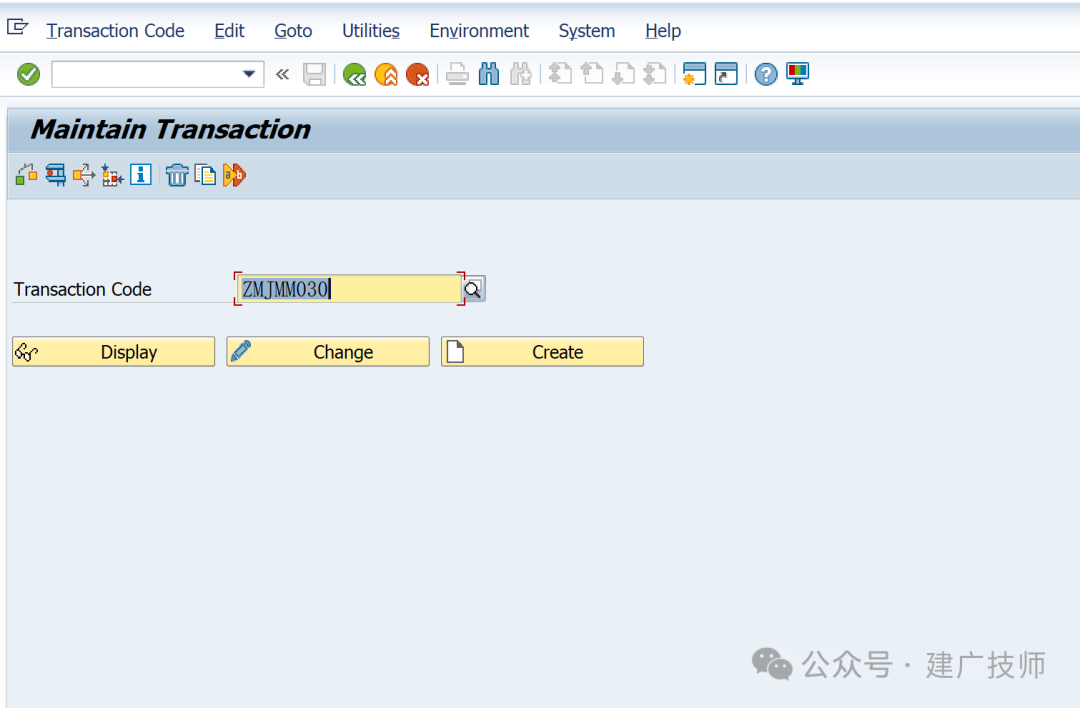Go back with the green Back icon
Image resolution: width=1080 pixels, height=708 pixels.
coord(354,74)
